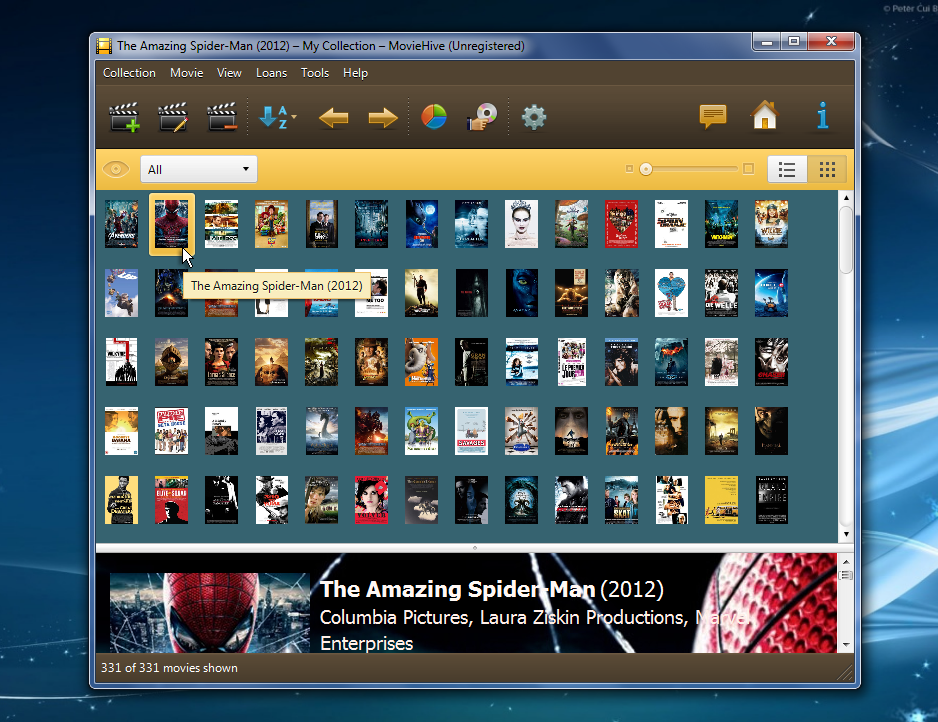This screenshot has width=938, height=722.
Task: Select The Avengers poster thumbnail
Action: 121,224
